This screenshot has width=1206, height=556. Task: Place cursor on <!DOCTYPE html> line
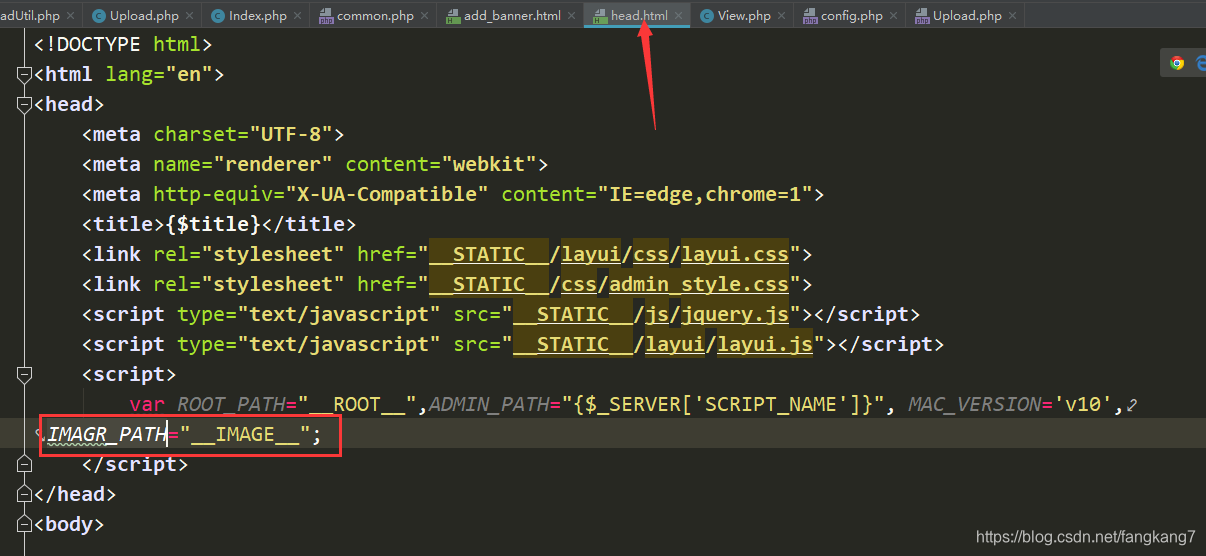[x=123, y=44]
